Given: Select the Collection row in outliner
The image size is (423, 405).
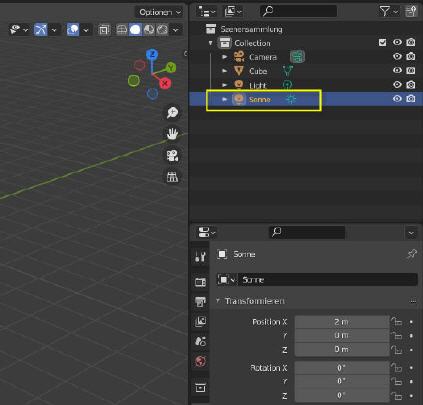Looking at the screenshot, I should 252,43.
